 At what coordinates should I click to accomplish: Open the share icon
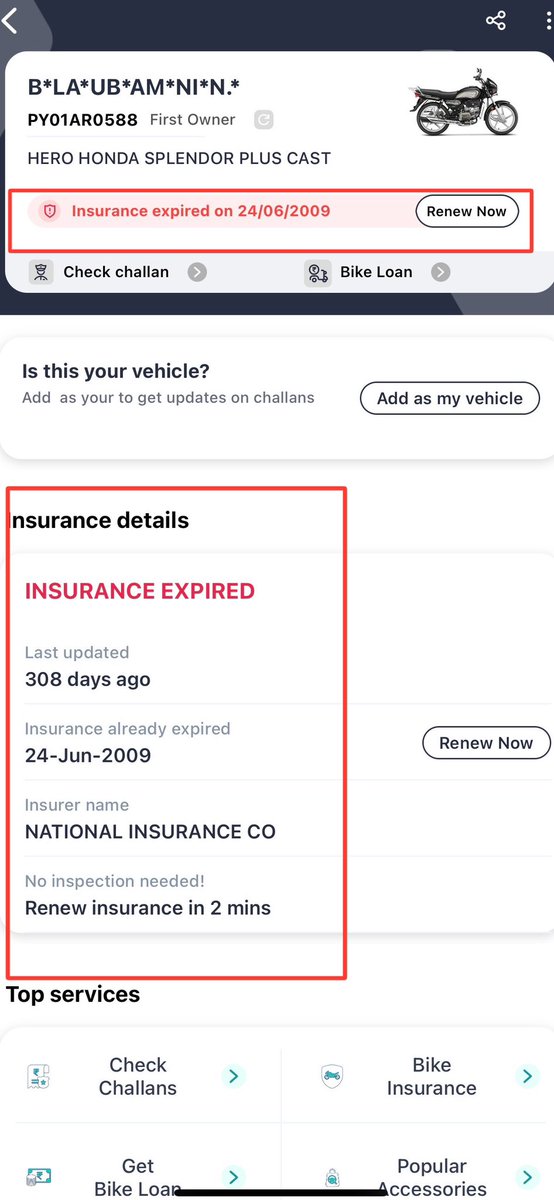pos(495,20)
